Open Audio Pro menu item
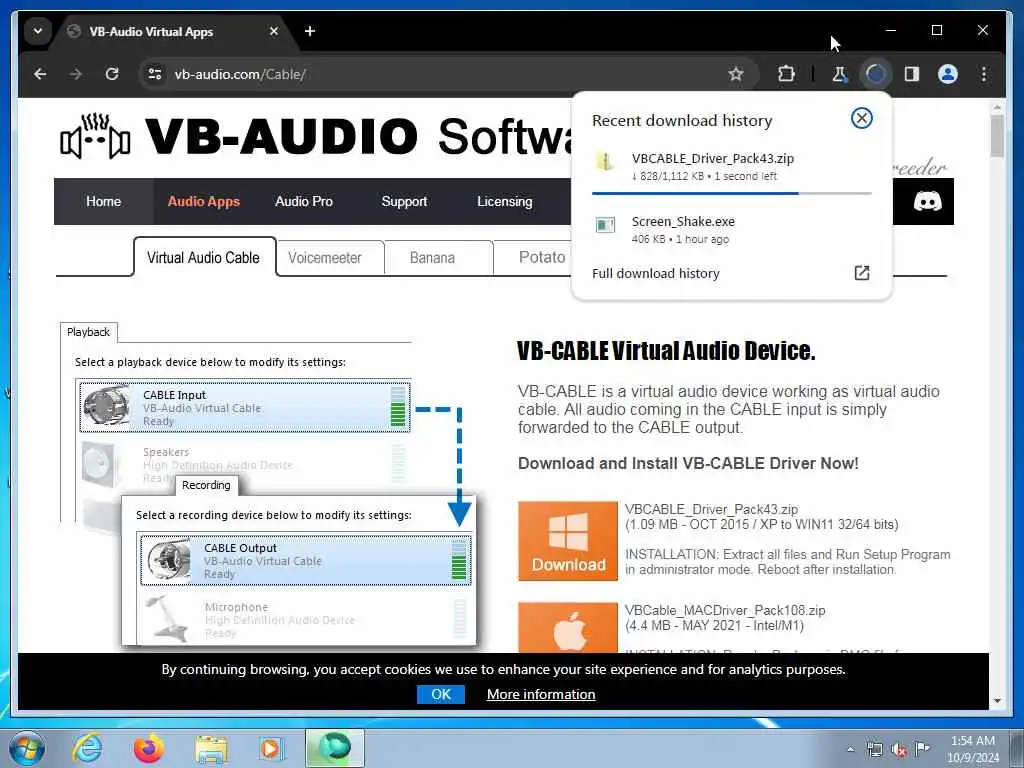 coord(304,202)
